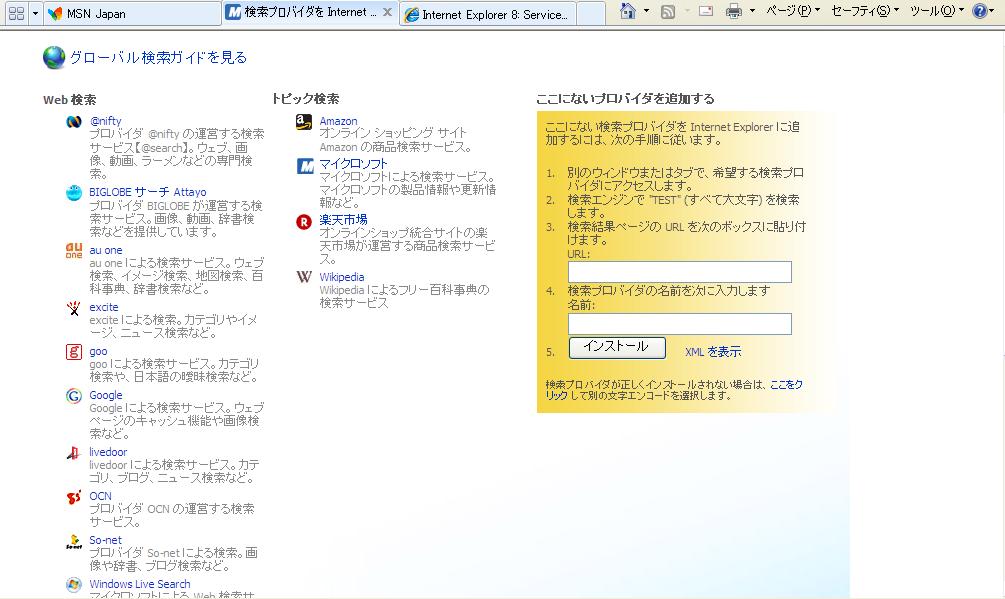The height and width of the screenshot is (599, 1005).
Task: Open the ツール(O) menu
Action: point(936,11)
